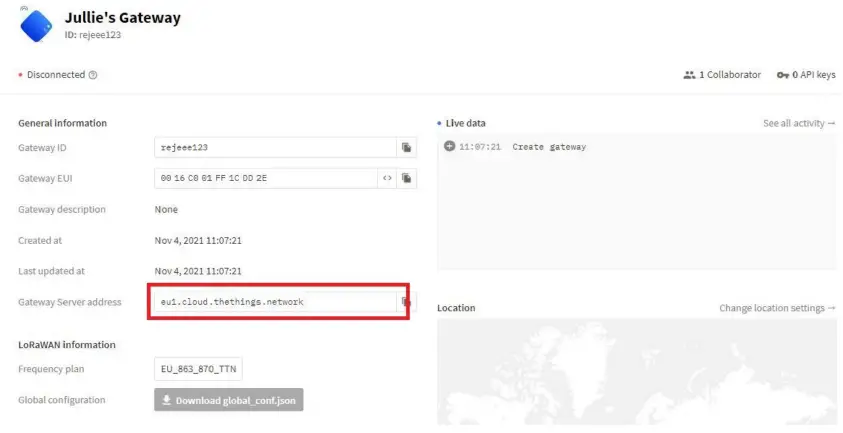The image size is (843, 433).
Task: Click the 11:07:21 event timestamp
Action: click(x=480, y=147)
